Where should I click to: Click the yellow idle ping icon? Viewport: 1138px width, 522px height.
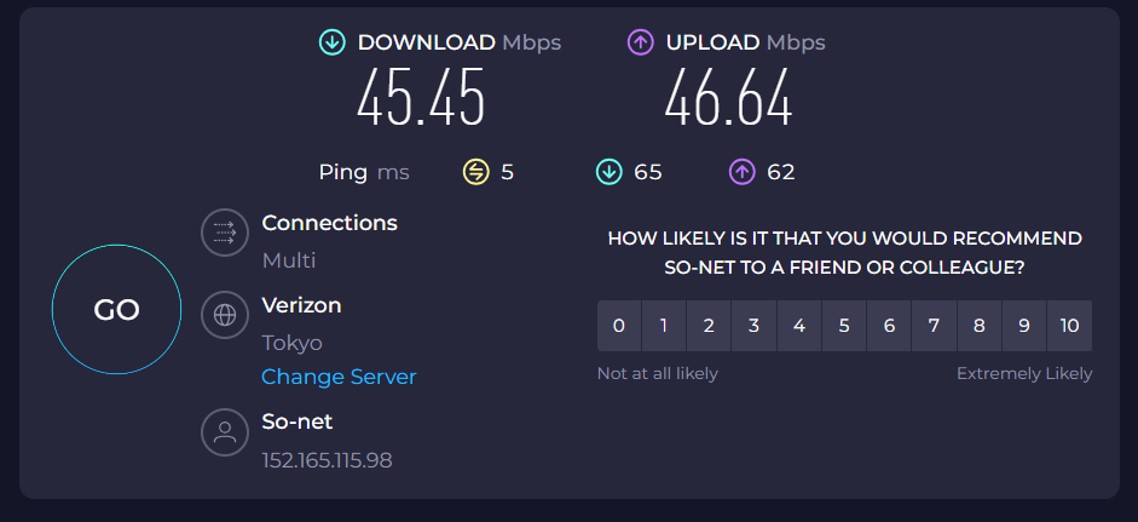click(x=476, y=172)
